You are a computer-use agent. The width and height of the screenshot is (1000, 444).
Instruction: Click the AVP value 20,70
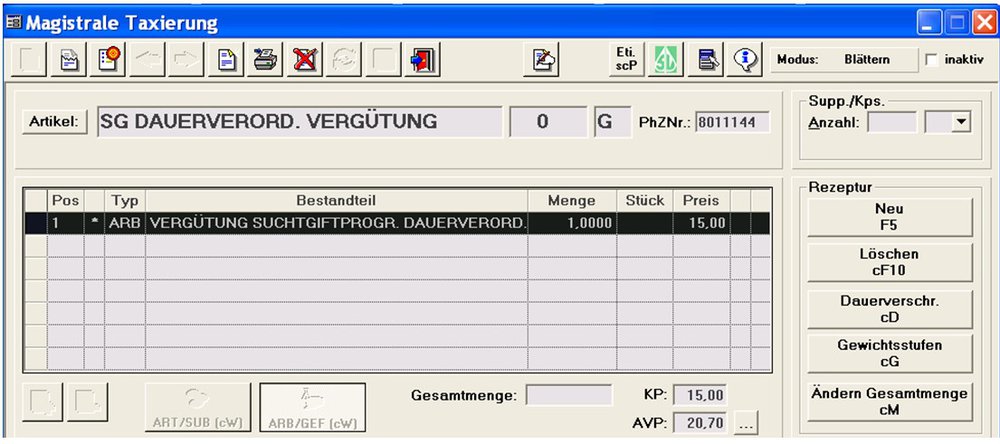pyautogui.click(x=700, y=422)
